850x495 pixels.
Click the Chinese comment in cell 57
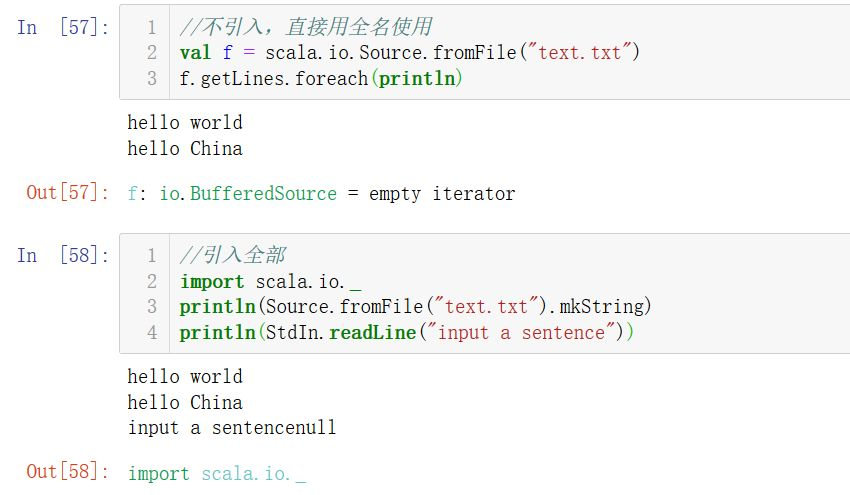click(x=306, y=27)
